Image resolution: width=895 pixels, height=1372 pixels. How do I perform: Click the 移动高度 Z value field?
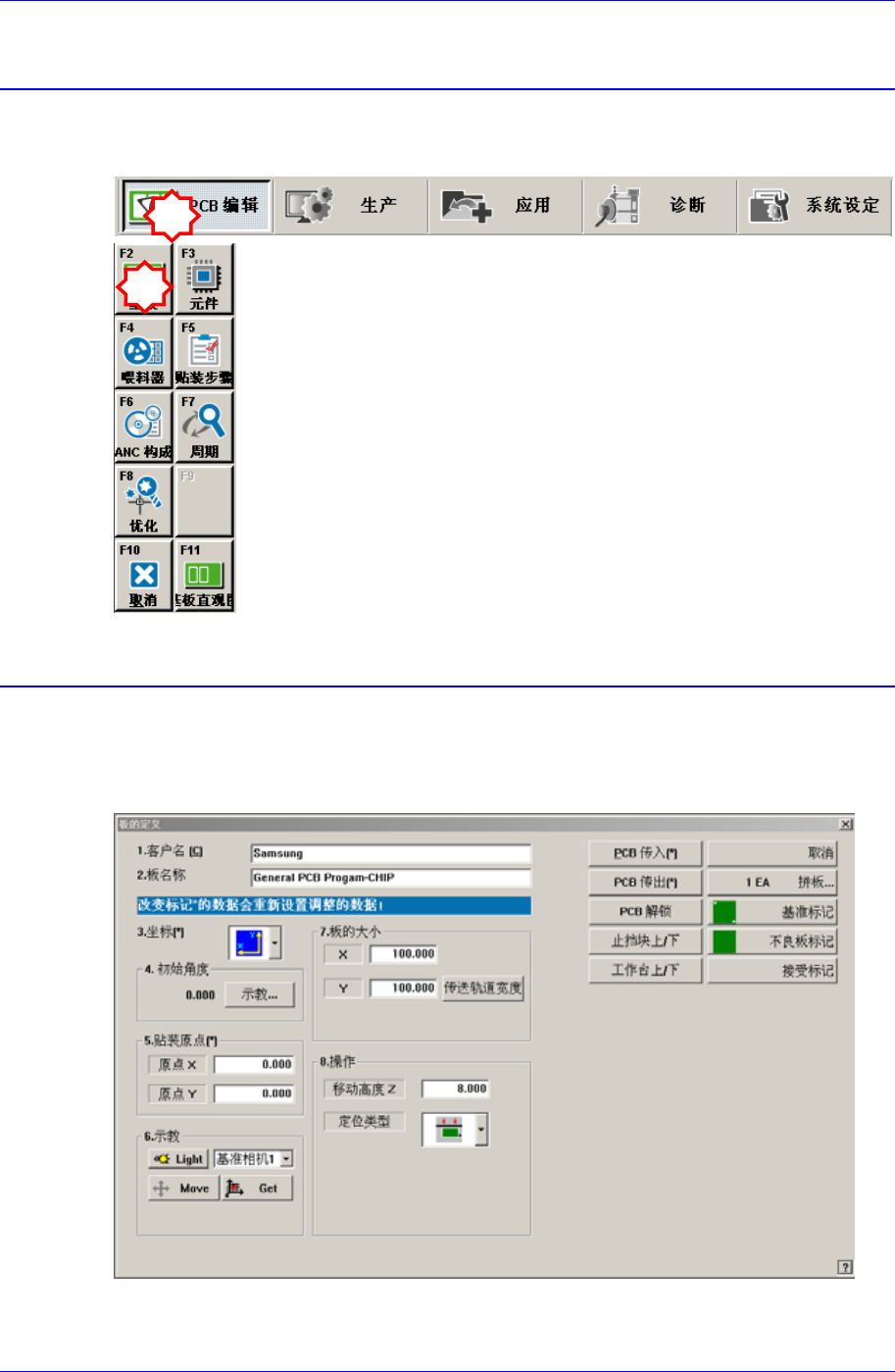click(x=455, y=1089)
